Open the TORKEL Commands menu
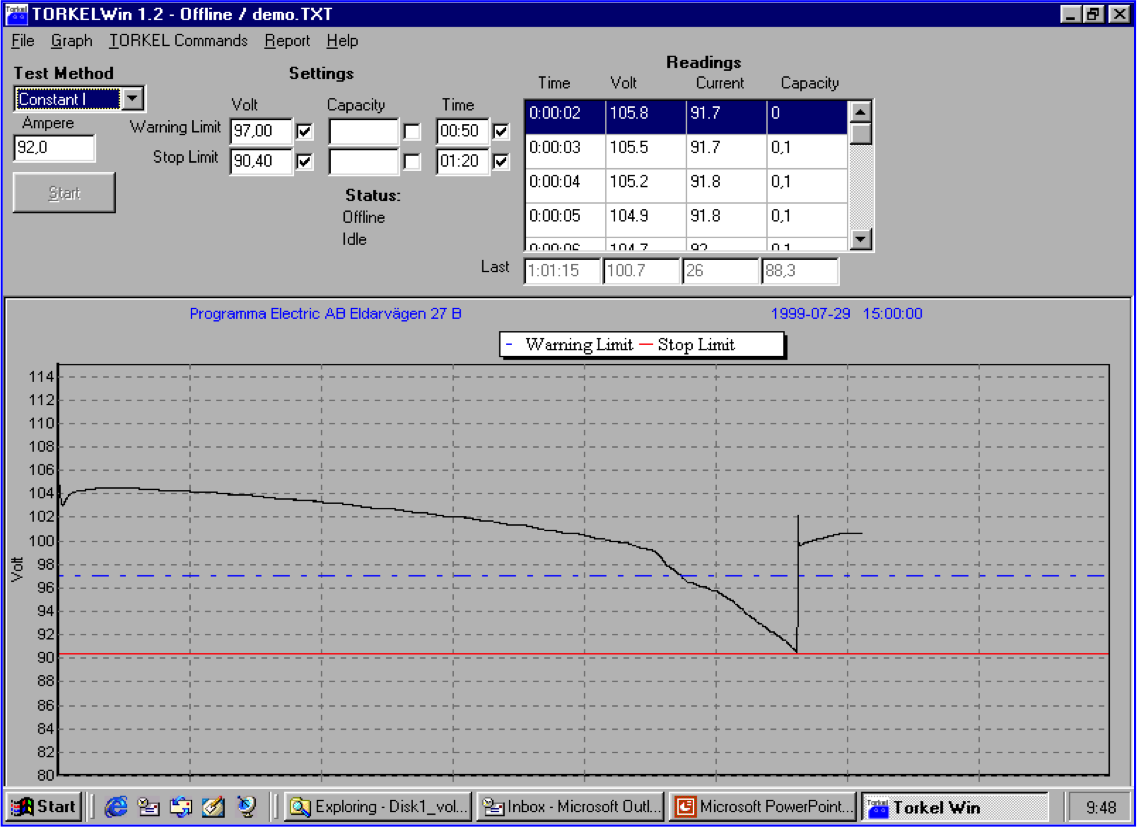Viewport: 1137px width, 827px height. pyautogui.click(x=178, y=41)
